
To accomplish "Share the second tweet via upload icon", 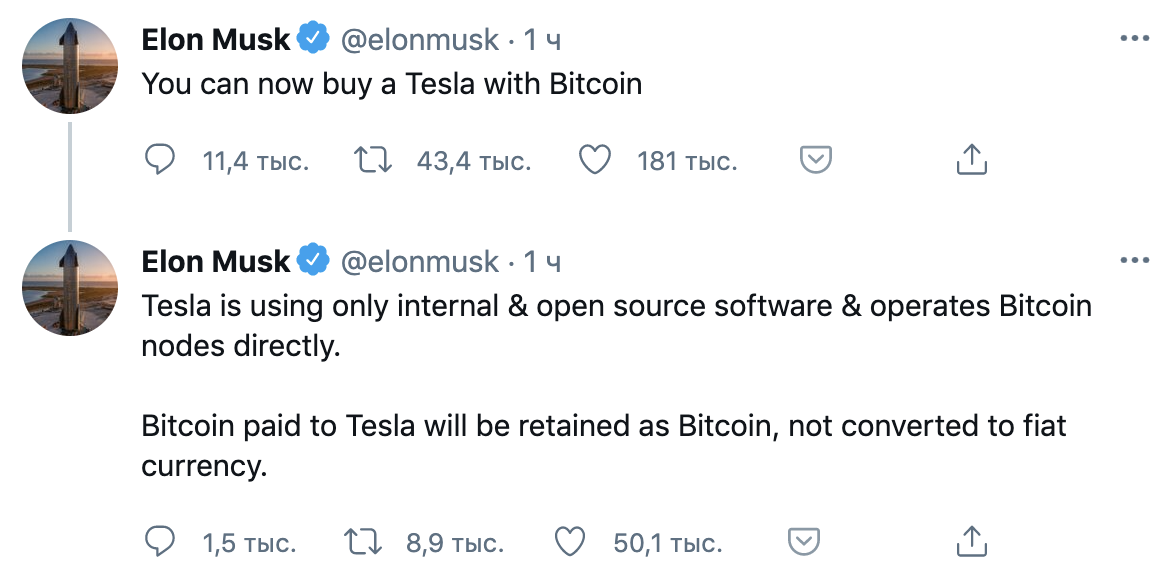I will 971,540.
